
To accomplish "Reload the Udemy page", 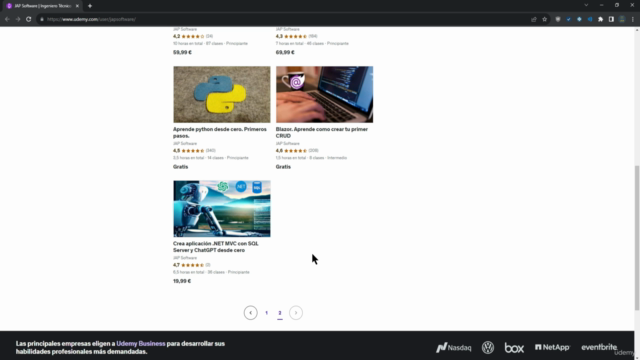I will (29, 19).
